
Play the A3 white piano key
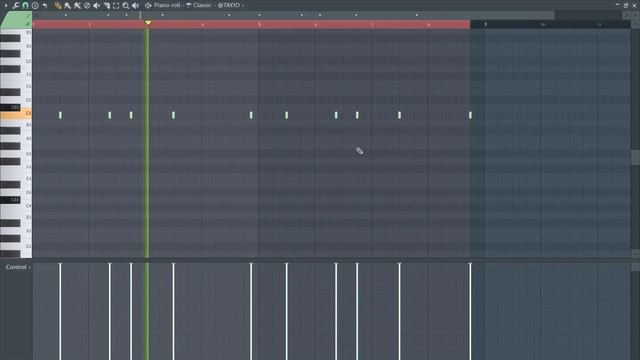25,231
